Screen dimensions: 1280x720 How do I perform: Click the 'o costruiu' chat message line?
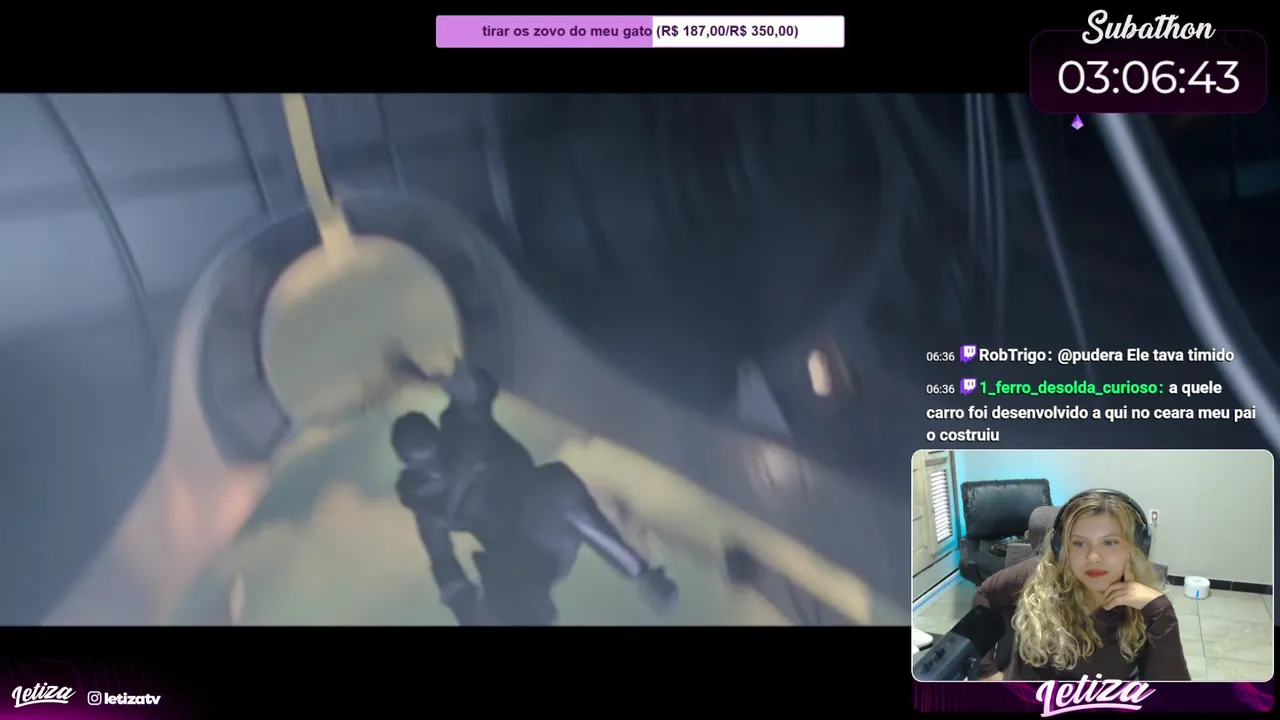pyautogui.click(x=962, y=435)
